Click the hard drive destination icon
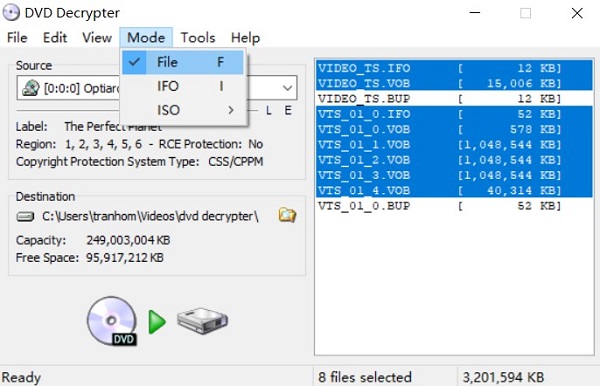Viewport: 600px width, 386px height. 202,321
